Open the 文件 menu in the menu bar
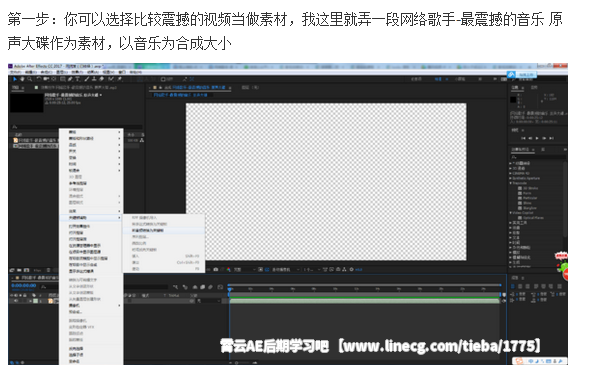 pyautogui.click(x=15, y=72)
